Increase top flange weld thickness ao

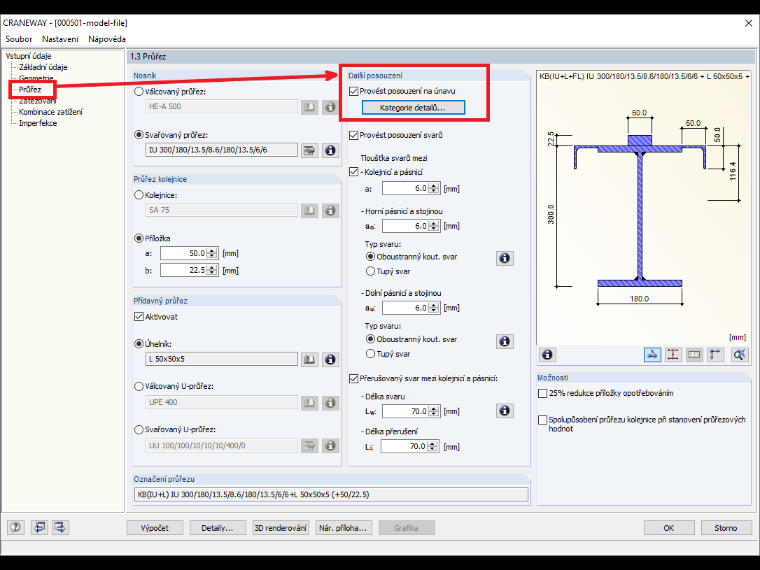tap(435, 223)
